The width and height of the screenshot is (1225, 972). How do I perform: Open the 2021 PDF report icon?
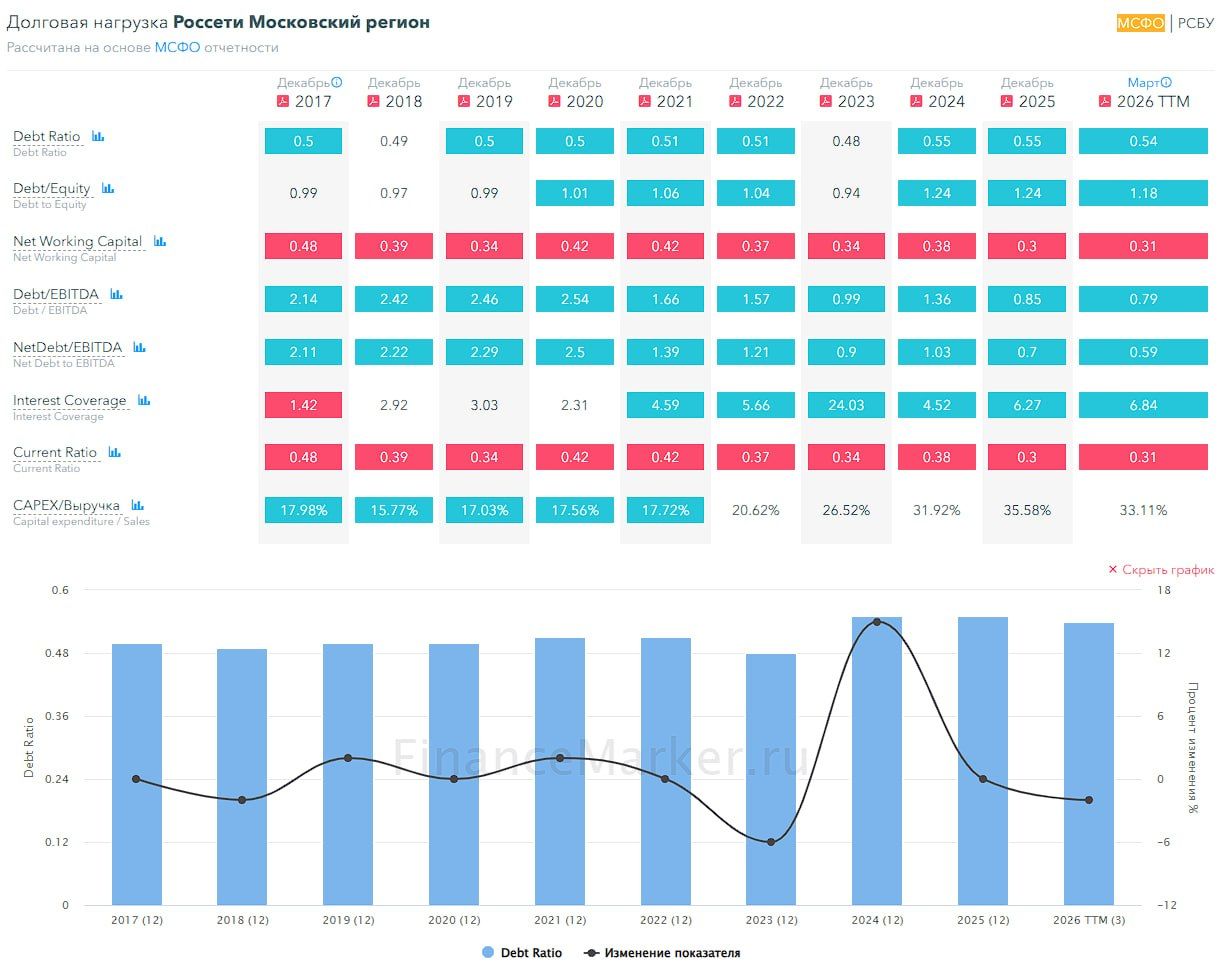[x=645, y=101]
